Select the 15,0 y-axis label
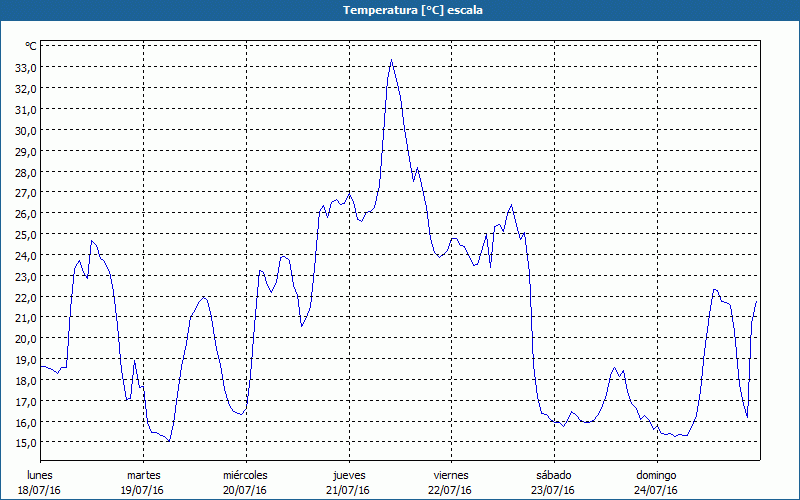This screenshot has width=800, height=500. pos(25,442)
